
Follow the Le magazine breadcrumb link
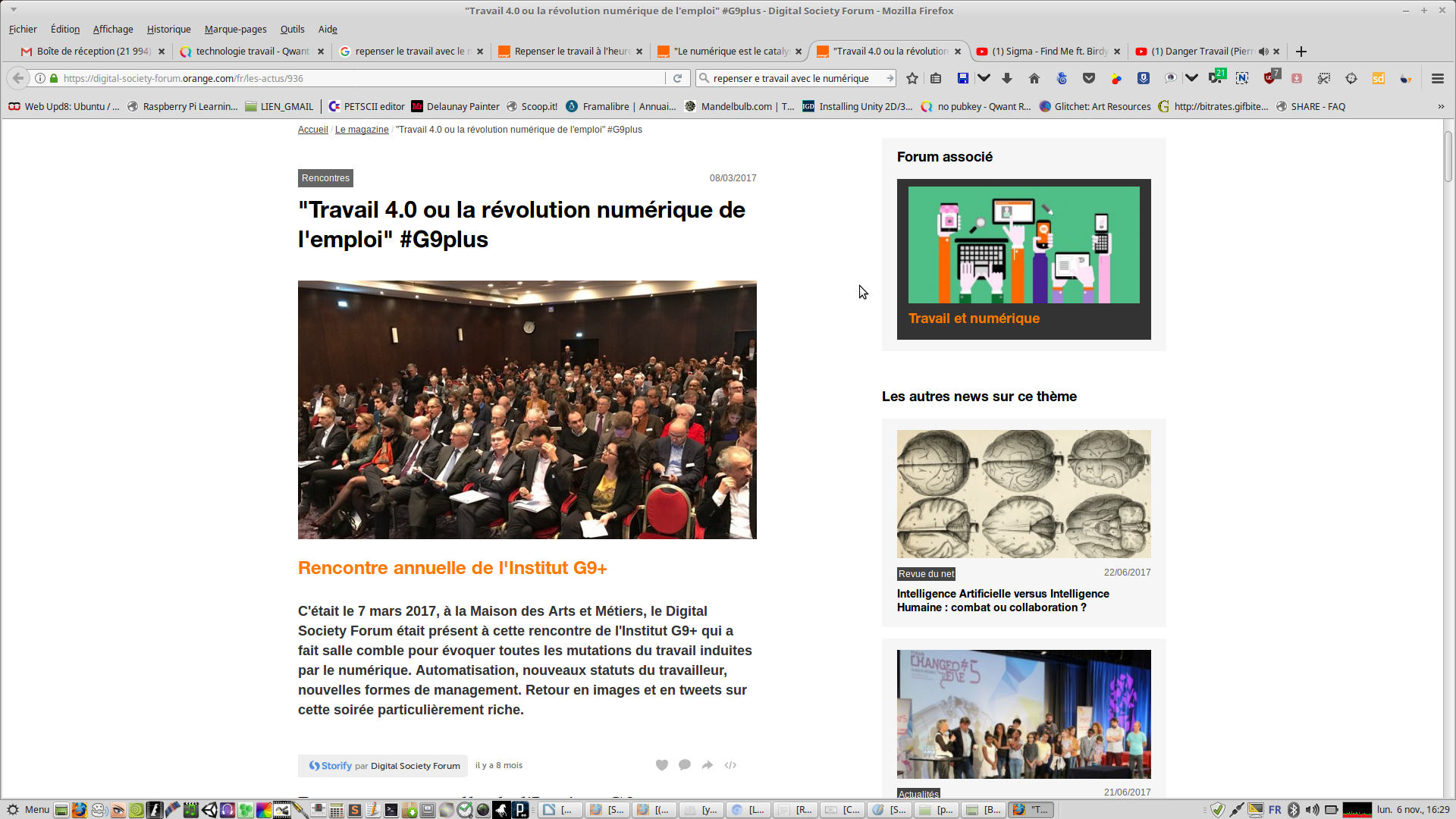pos(362,130)
